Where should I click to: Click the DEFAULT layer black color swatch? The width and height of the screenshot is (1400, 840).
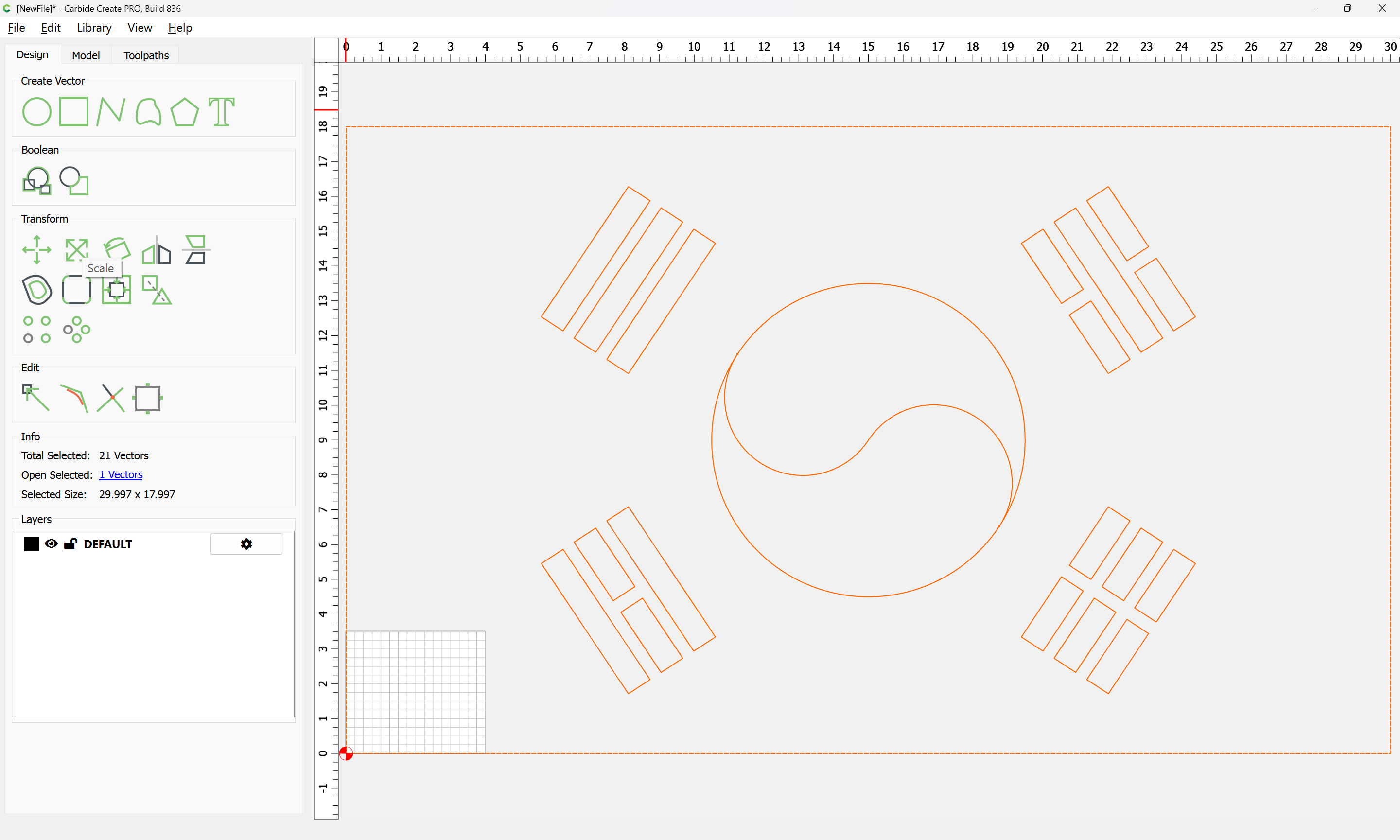(31, 544)
